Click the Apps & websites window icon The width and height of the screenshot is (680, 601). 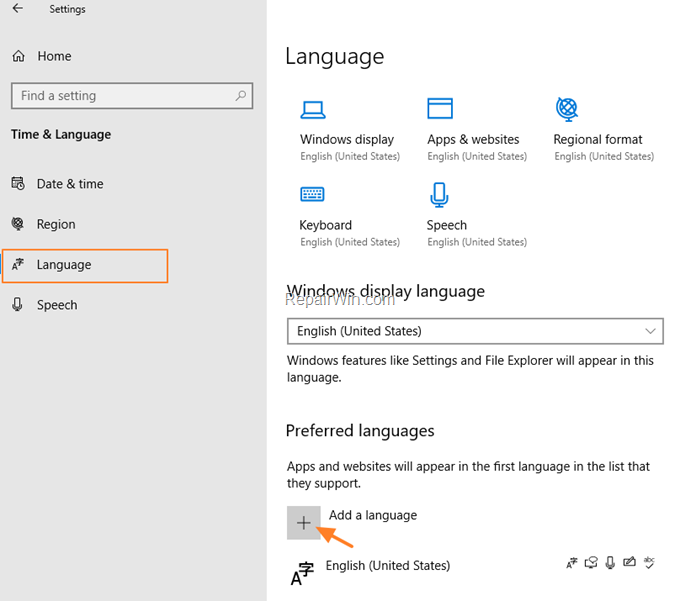440,108
